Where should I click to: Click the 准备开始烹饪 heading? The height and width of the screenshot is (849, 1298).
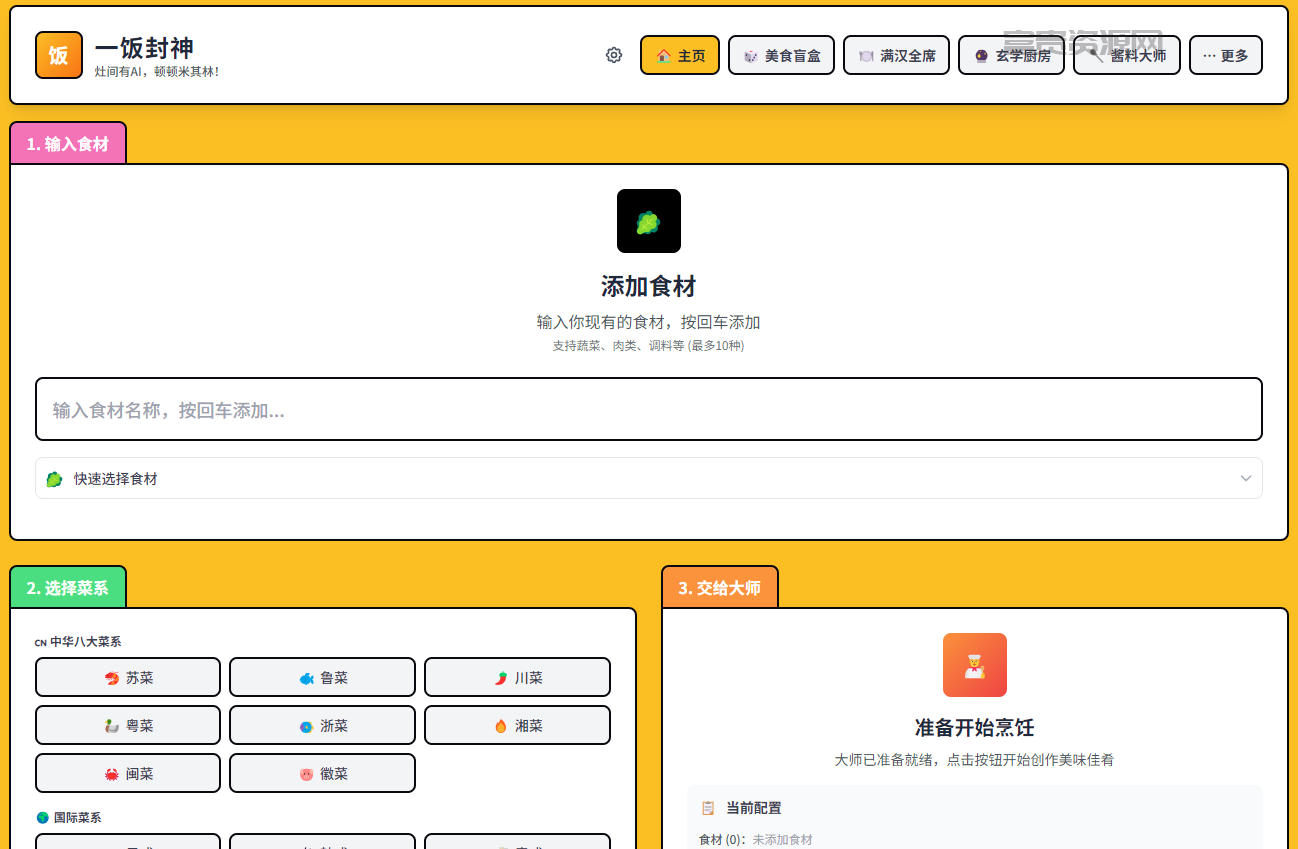tap(975, 727)
